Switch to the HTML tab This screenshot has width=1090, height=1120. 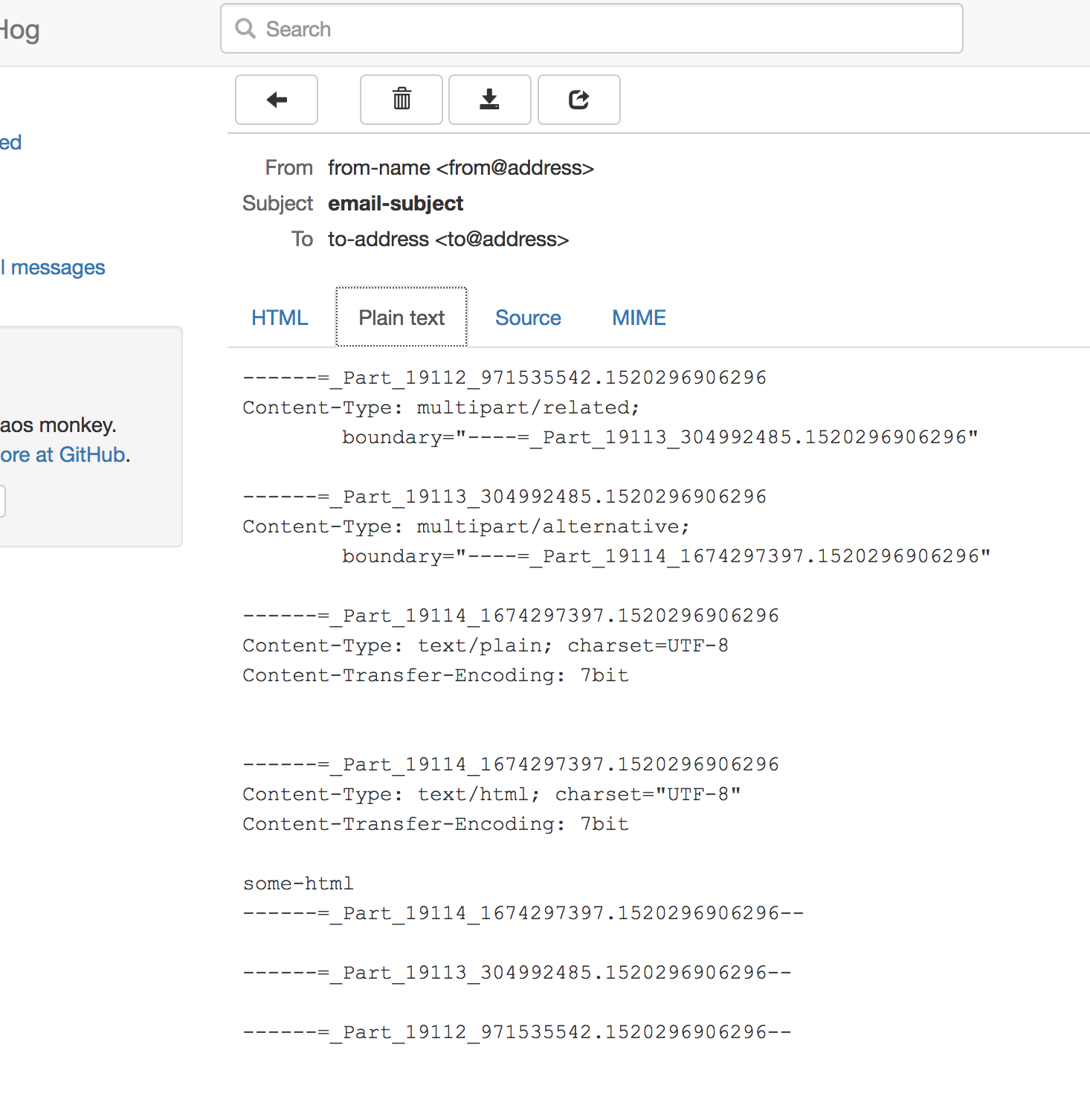(x=280, y=318)
